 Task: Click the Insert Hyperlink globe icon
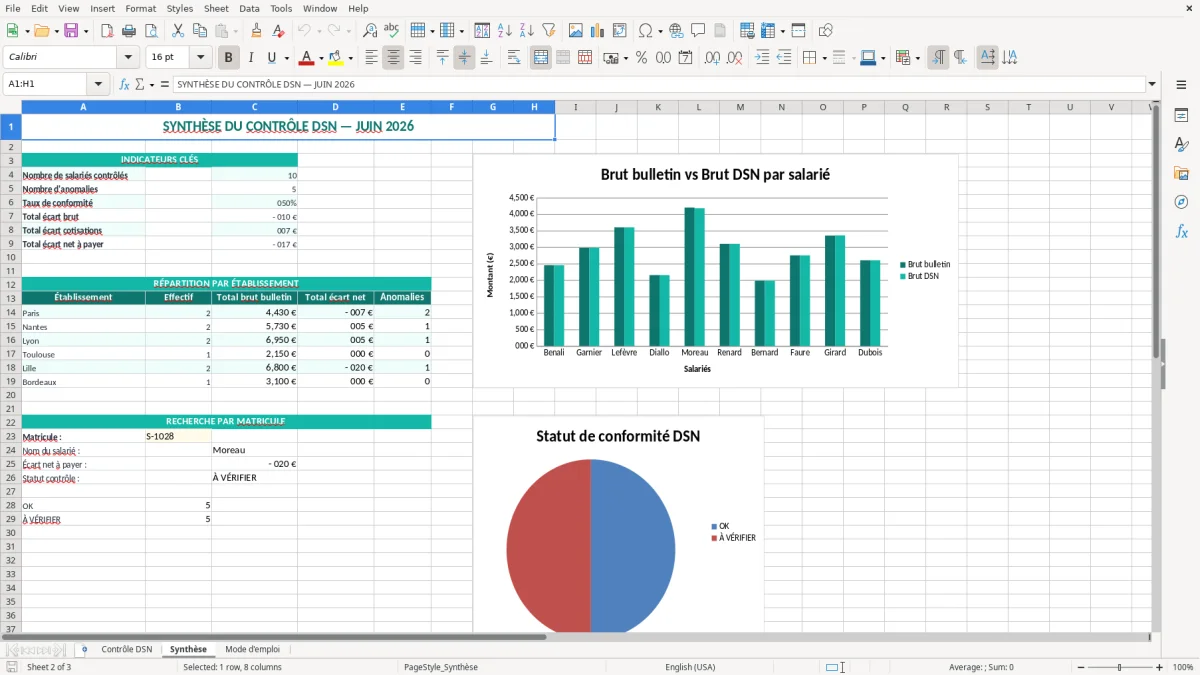[x=676, y=31]
